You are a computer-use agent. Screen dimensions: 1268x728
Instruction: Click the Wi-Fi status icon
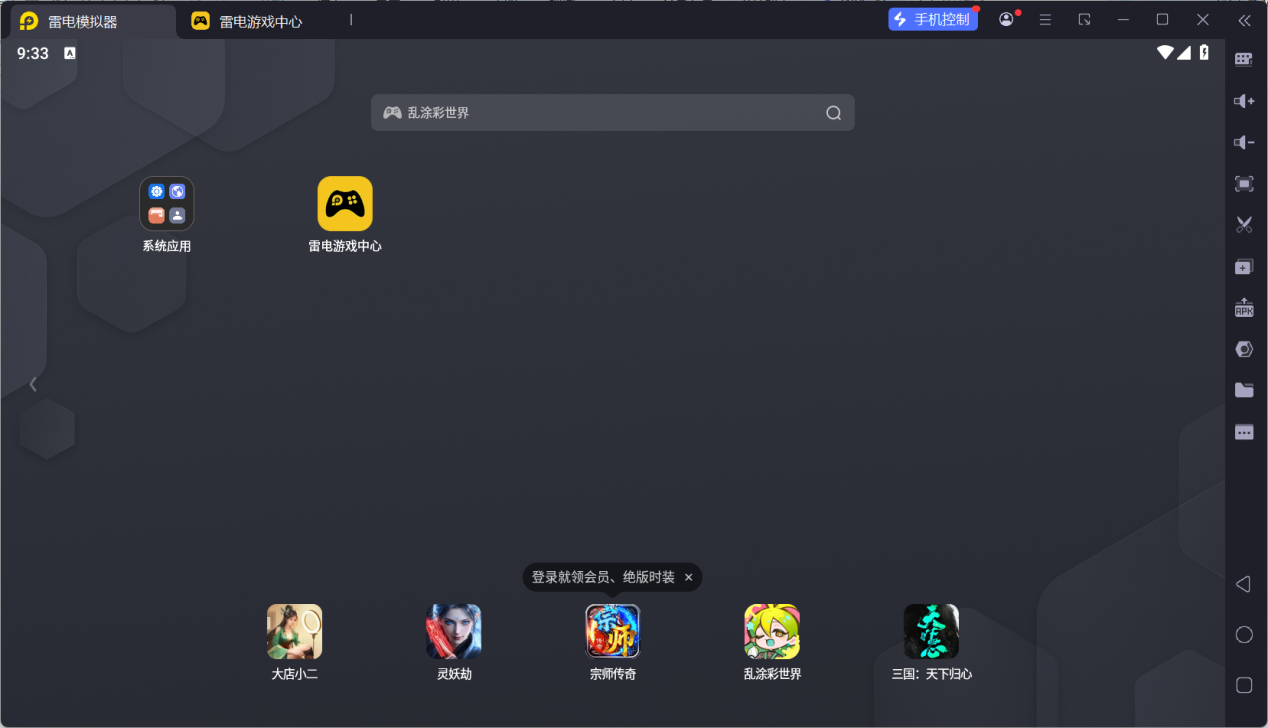1165,53
